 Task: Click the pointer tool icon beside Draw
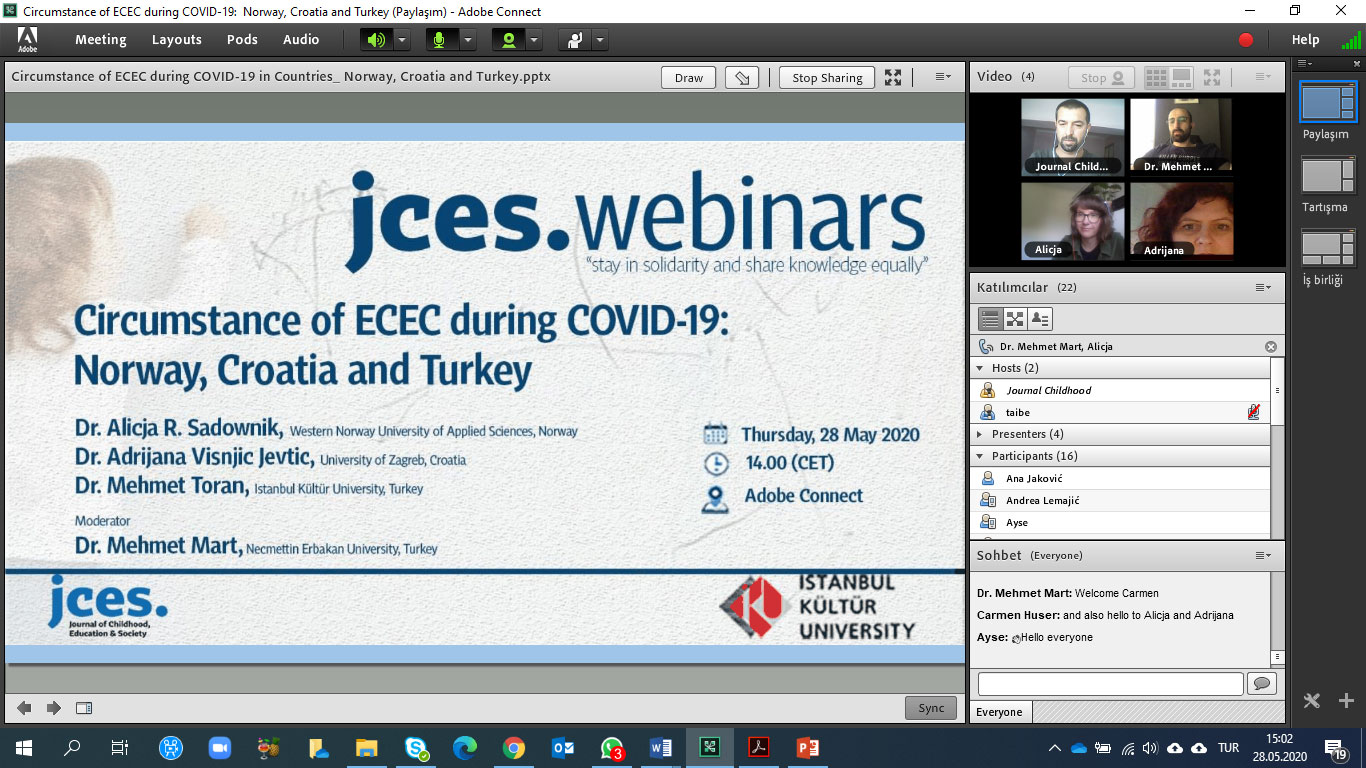741,78
